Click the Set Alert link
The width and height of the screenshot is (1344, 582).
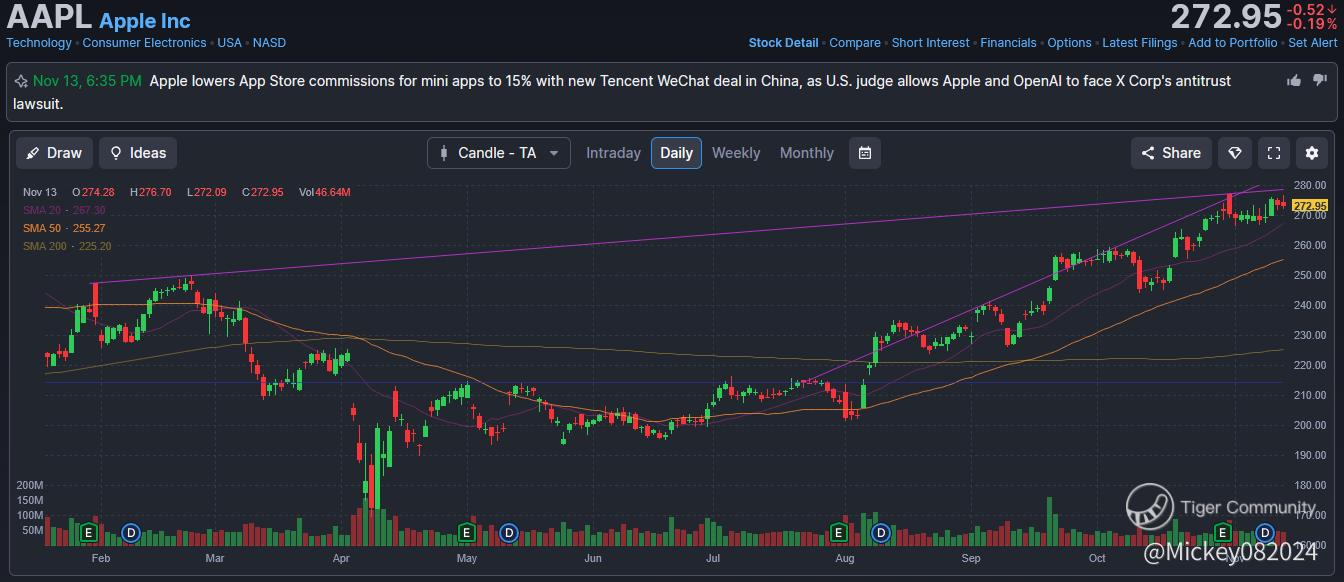pos(1312,43)
